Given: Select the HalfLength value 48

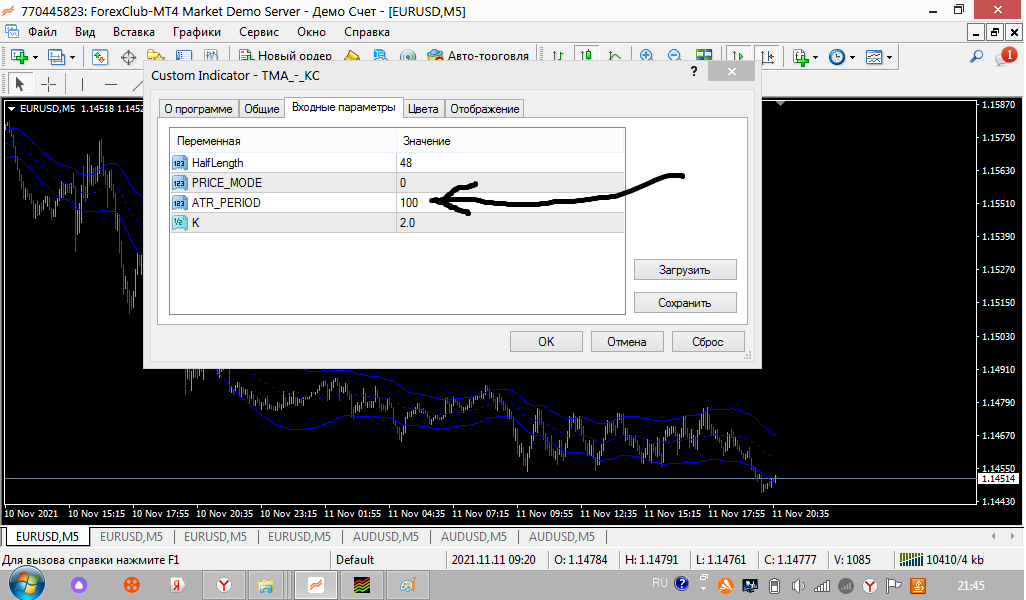Looking at the screenshot, I should pyautogui.click(x=406, y=163).
